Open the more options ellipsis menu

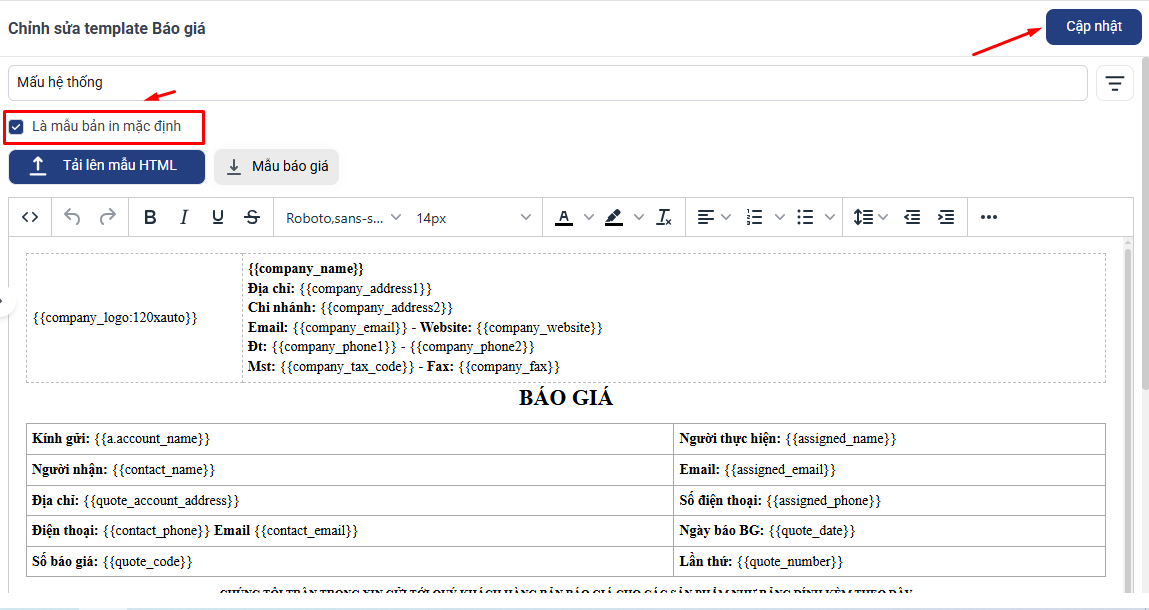pyautogui.click(x=989, y=217)
